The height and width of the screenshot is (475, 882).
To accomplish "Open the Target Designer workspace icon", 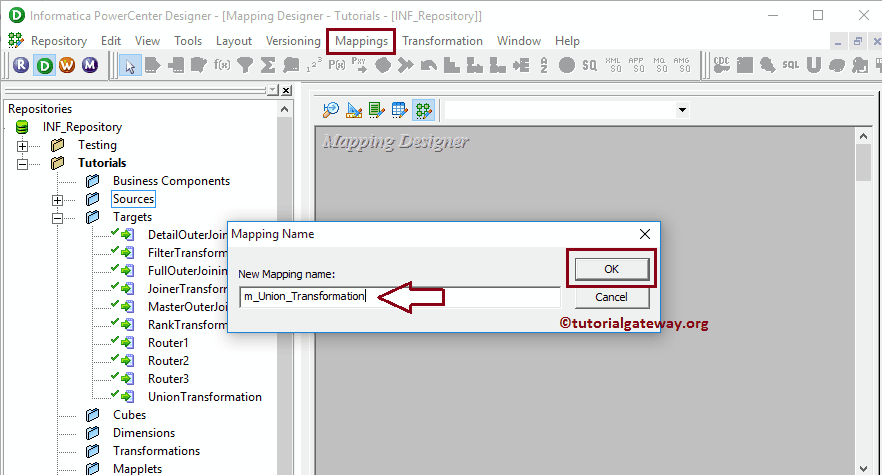I will [x=354, y=110].
